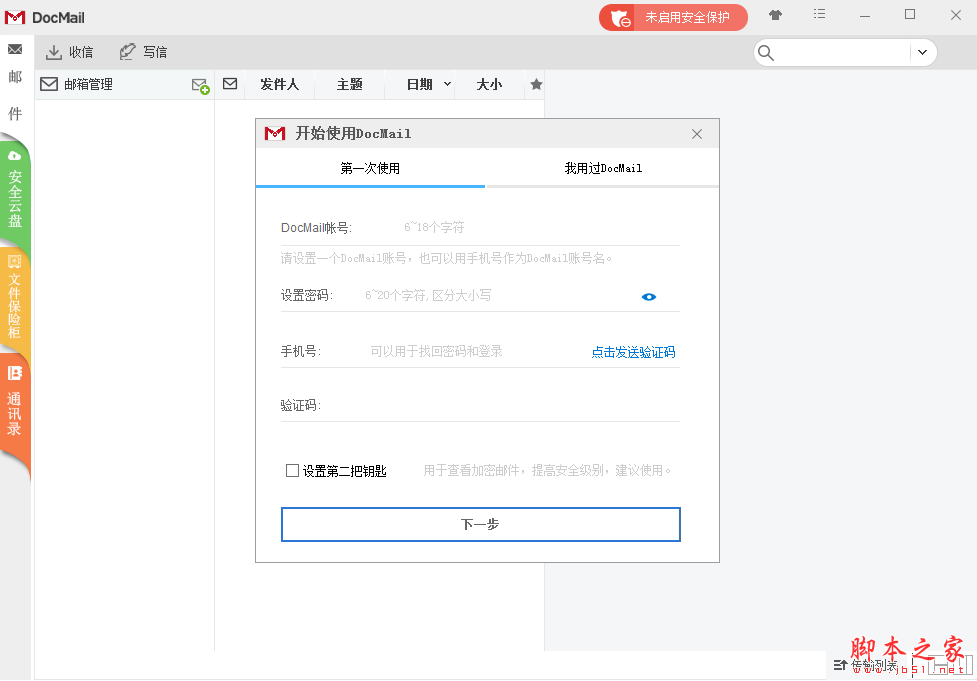The height and width of the screenshot is (681, 977).
Task: Select the 第一次使用 tab
Action: tap(370, 168)
